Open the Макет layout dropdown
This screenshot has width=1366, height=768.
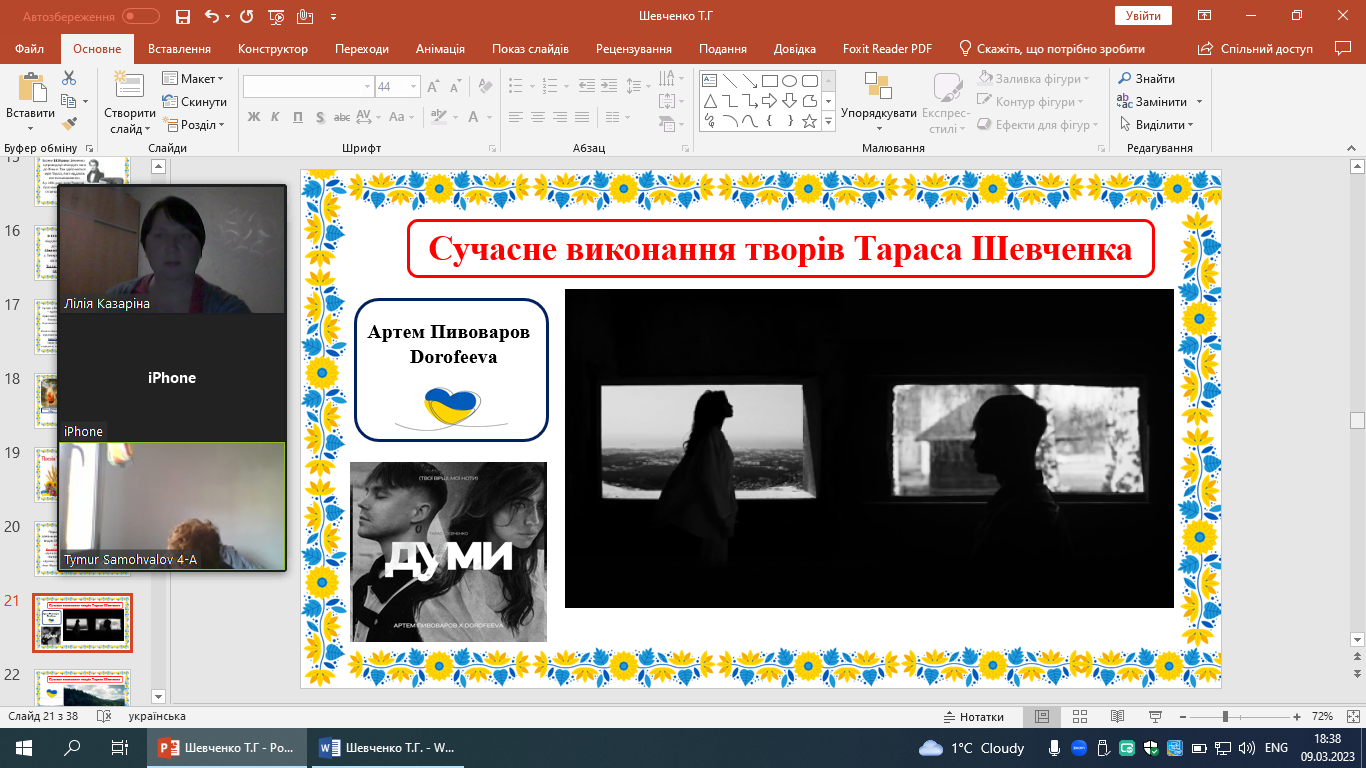pos(194,79)
